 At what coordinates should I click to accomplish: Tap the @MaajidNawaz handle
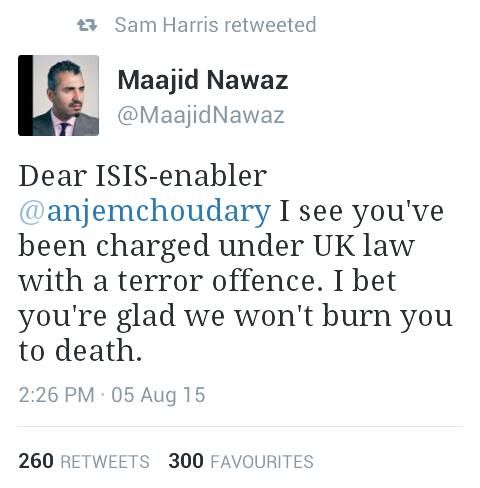[x=201, y=115]
